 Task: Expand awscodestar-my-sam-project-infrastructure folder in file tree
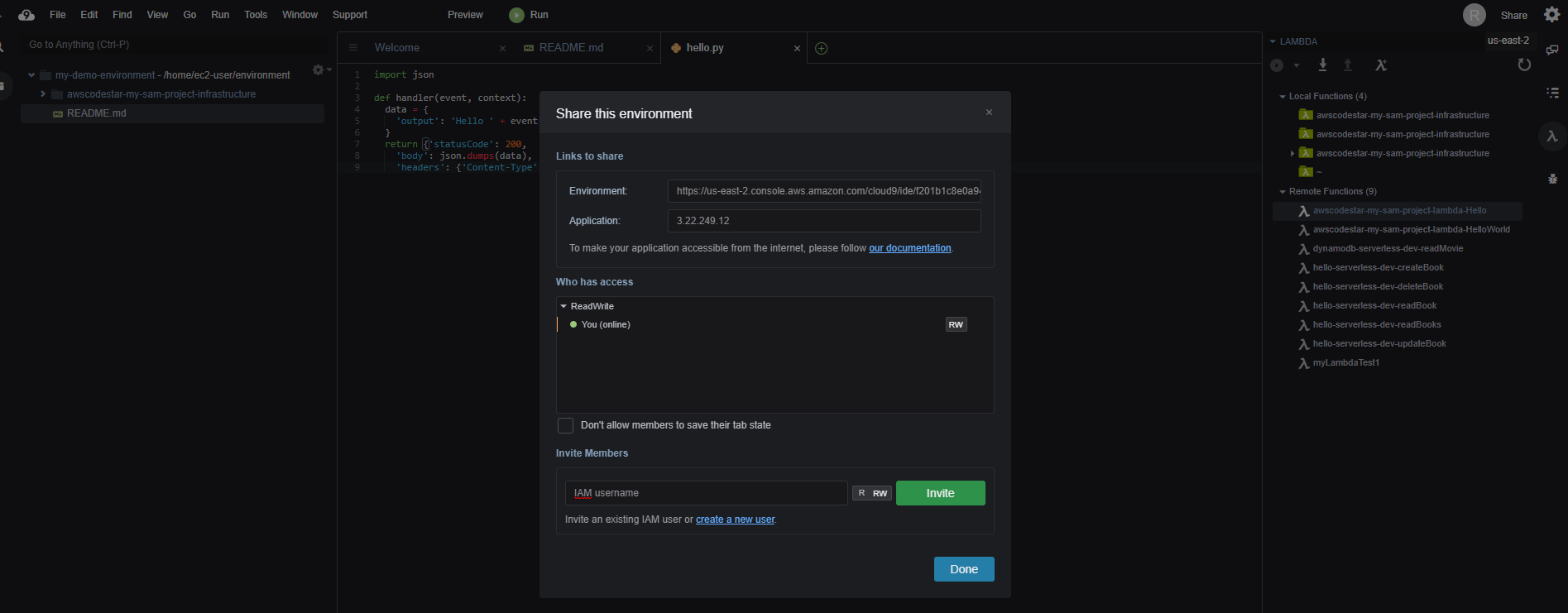(x=43, y=94)
